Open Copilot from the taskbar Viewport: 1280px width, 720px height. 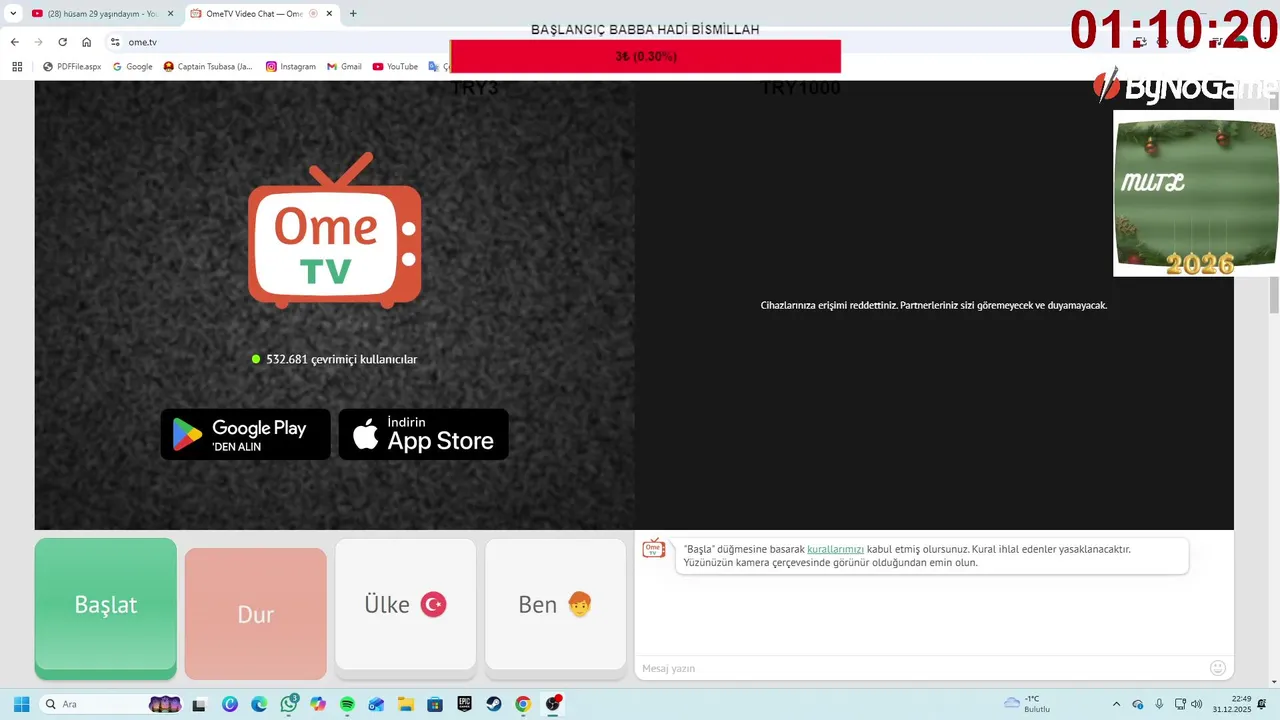coord(318,704)
